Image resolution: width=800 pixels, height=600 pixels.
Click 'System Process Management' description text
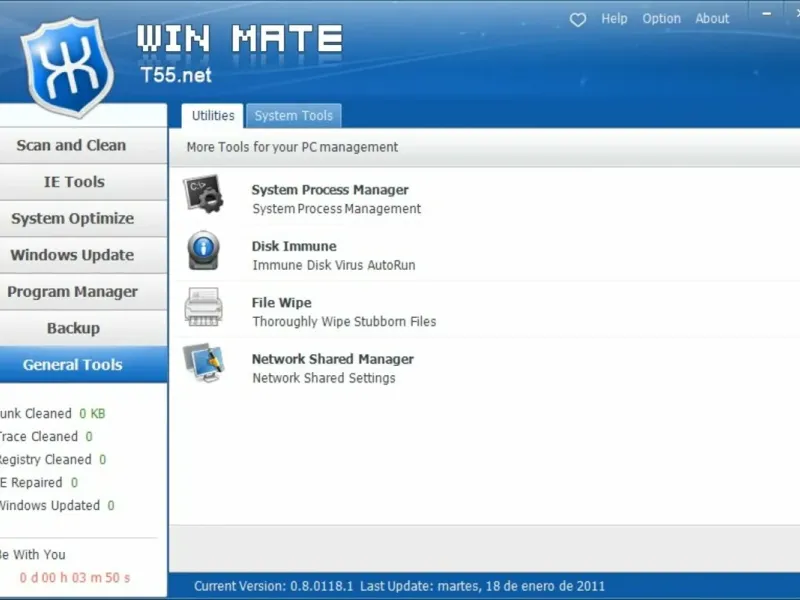click(337, 209)
